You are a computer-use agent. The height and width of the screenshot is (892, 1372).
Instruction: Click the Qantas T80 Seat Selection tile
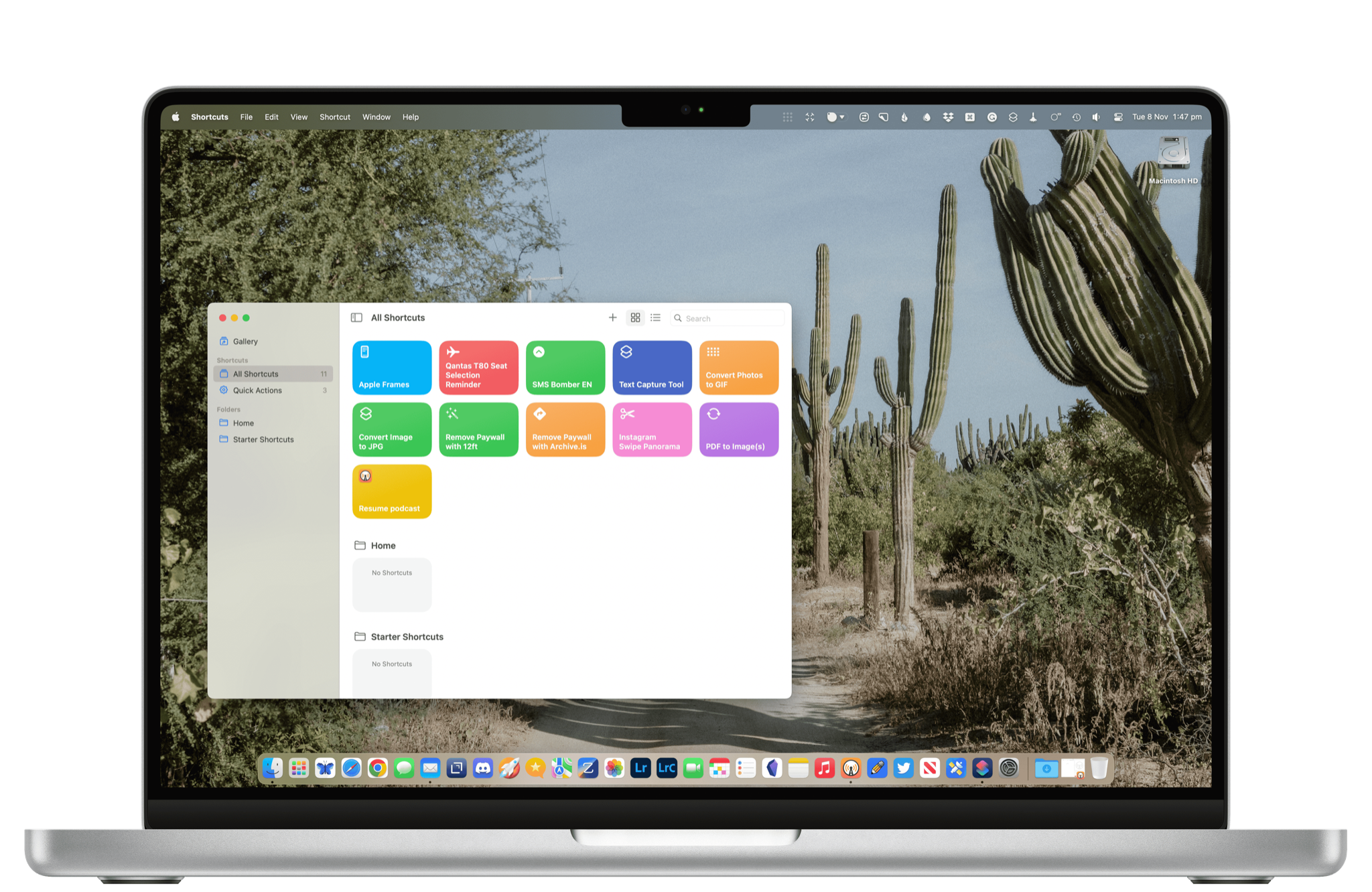point(478,368)
